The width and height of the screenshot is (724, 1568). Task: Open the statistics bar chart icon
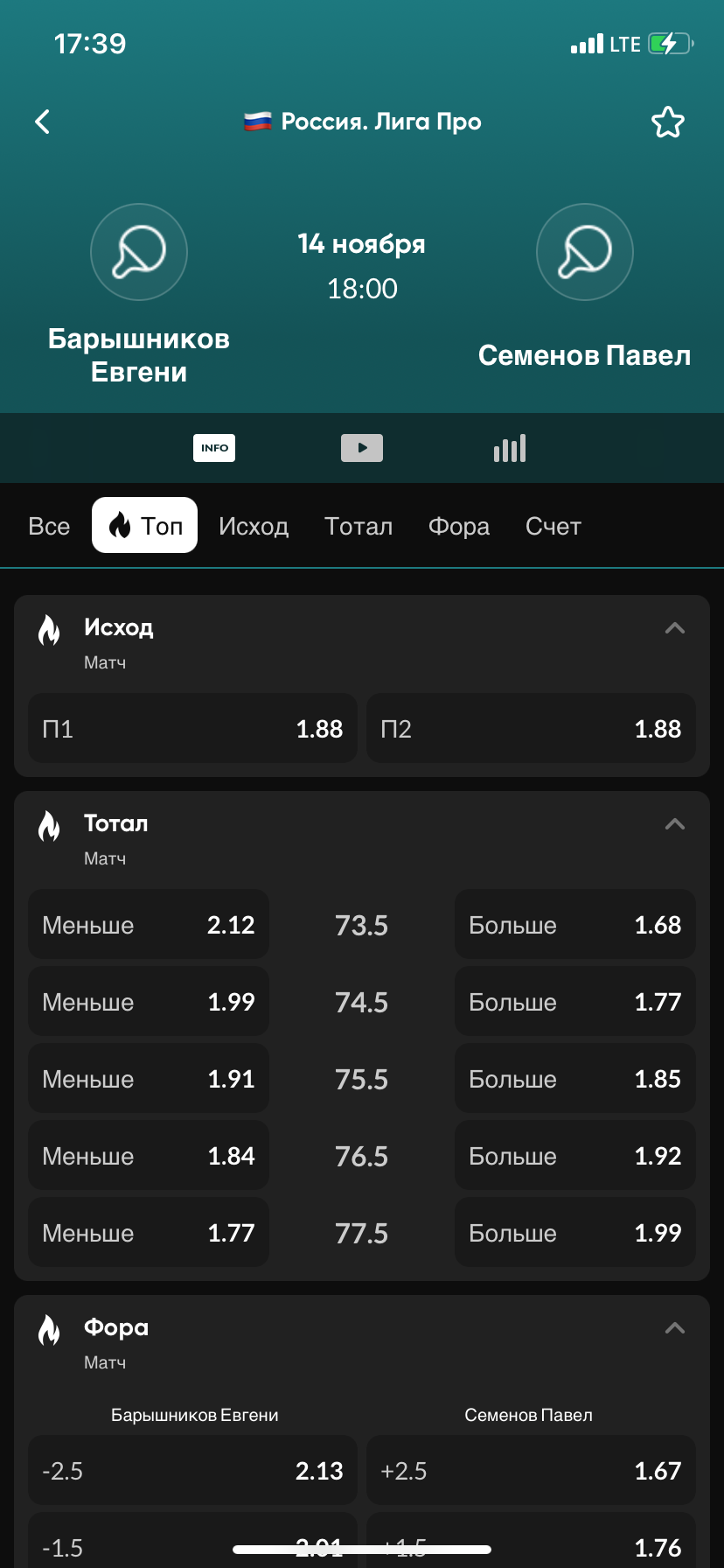coord(510,448)
